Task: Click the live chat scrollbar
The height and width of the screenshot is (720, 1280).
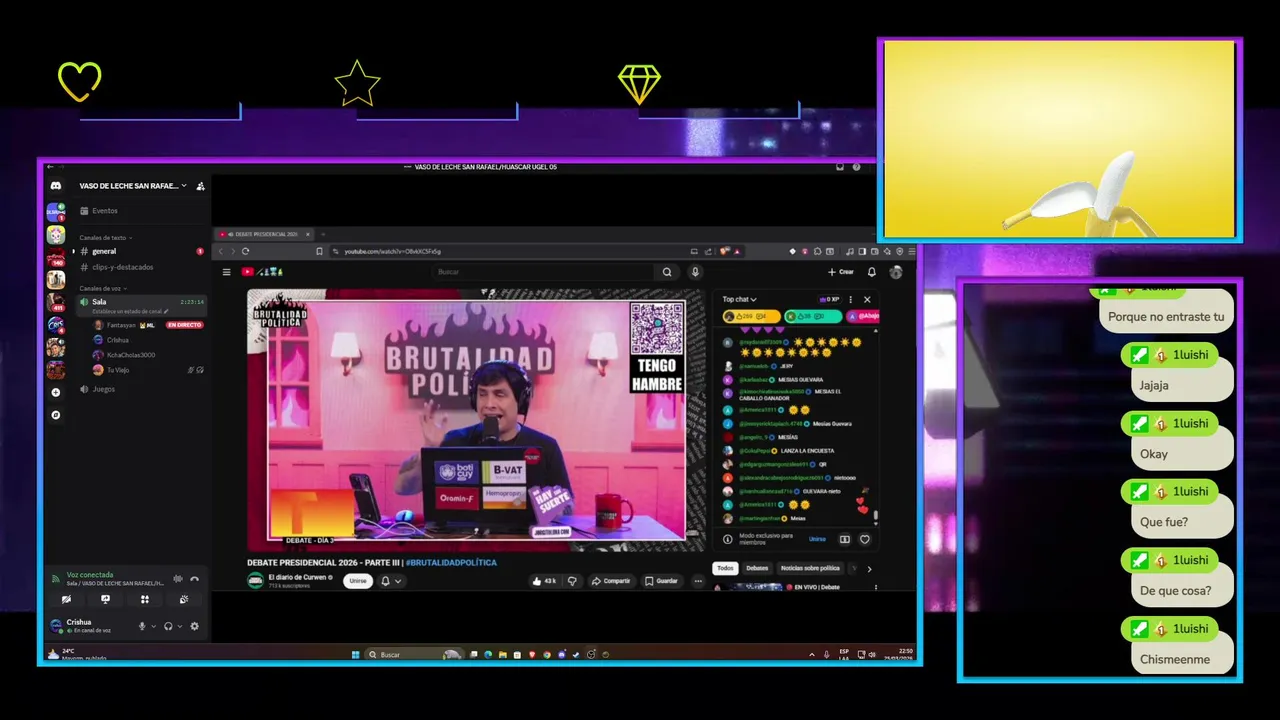Action: 876,517
